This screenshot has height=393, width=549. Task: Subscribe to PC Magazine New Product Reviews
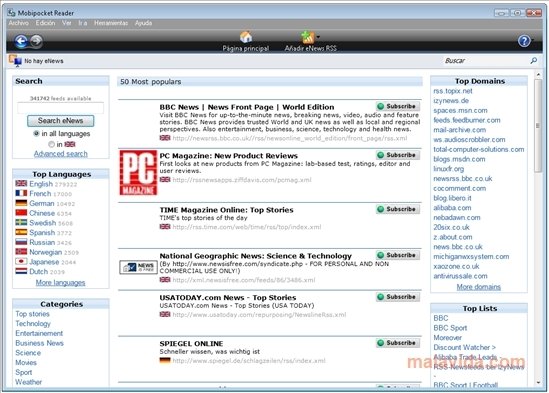click(x=398, y=155)
